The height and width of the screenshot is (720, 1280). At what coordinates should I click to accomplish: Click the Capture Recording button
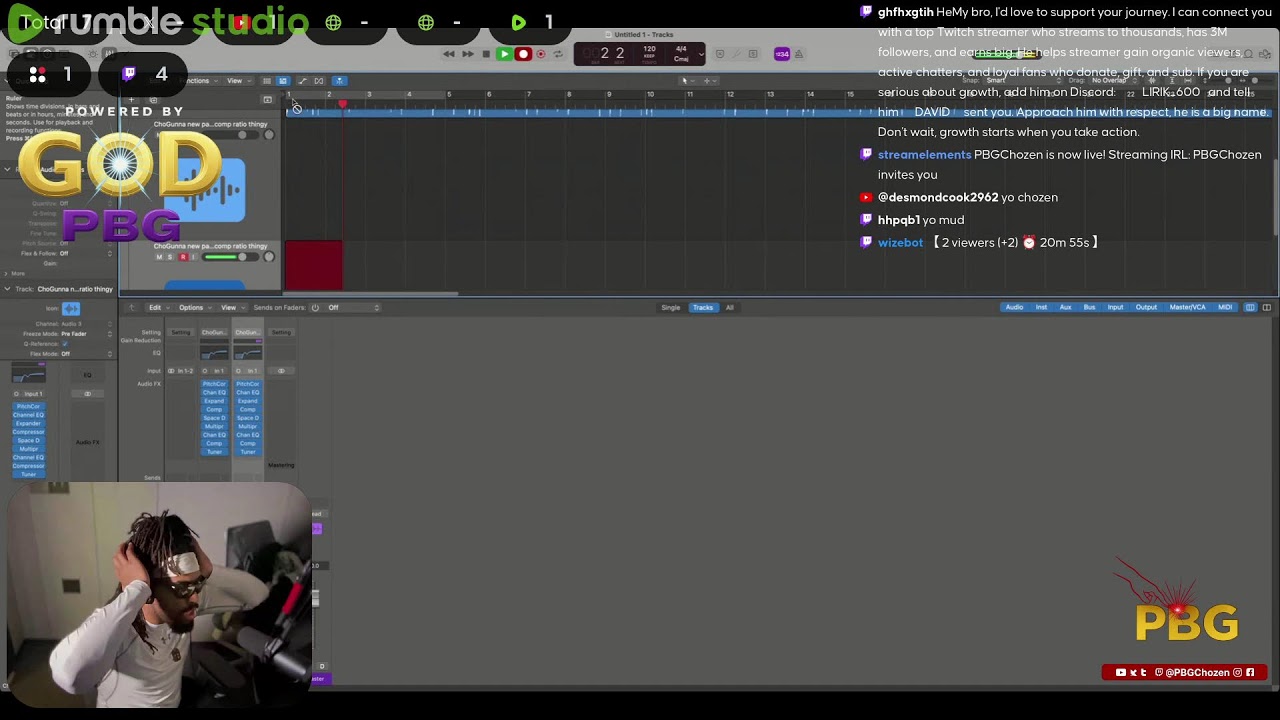click(x=542, y=54)
